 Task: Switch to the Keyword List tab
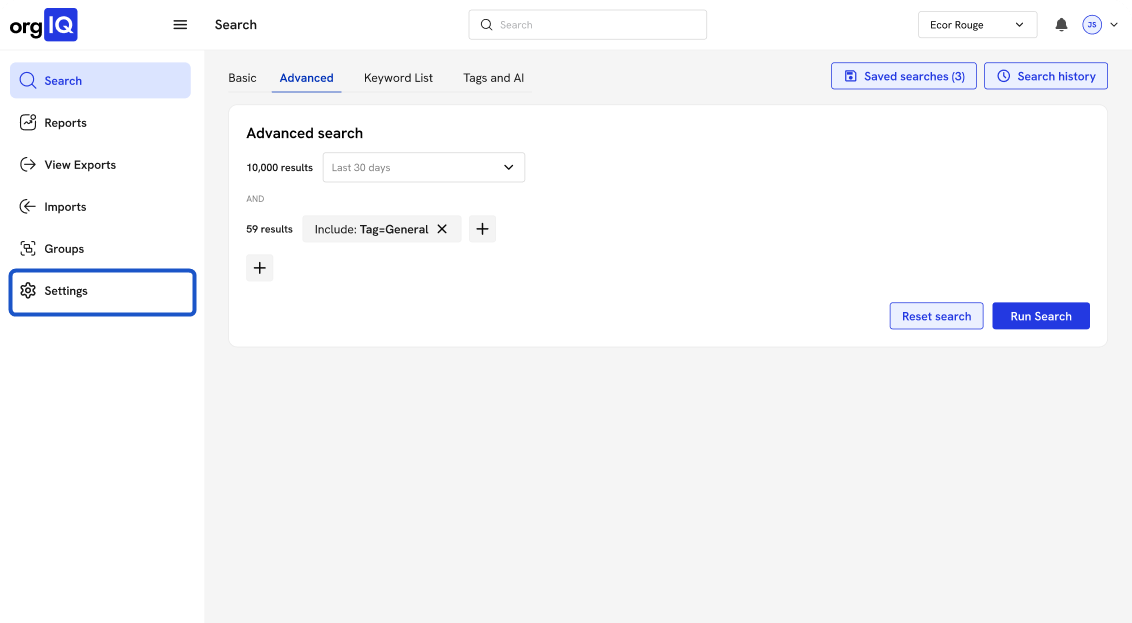tap(398, 78)
